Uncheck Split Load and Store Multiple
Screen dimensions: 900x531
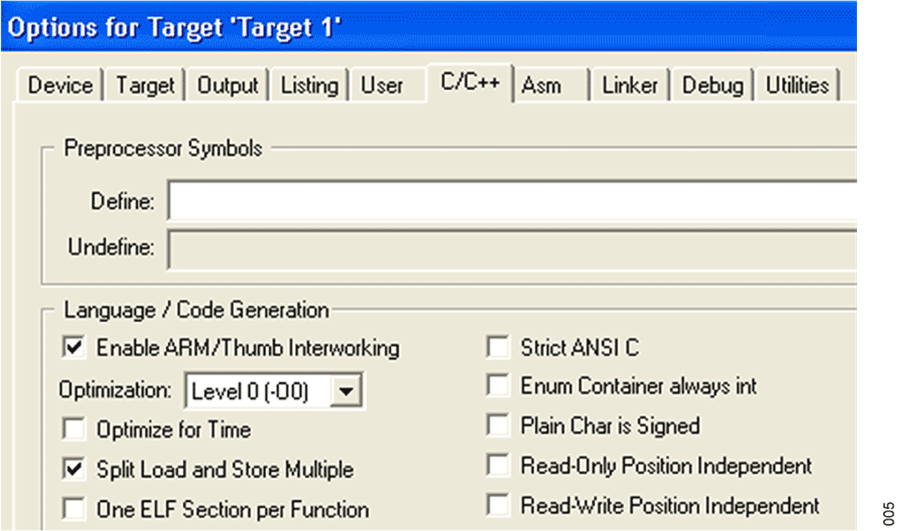(x=73, y=469)
